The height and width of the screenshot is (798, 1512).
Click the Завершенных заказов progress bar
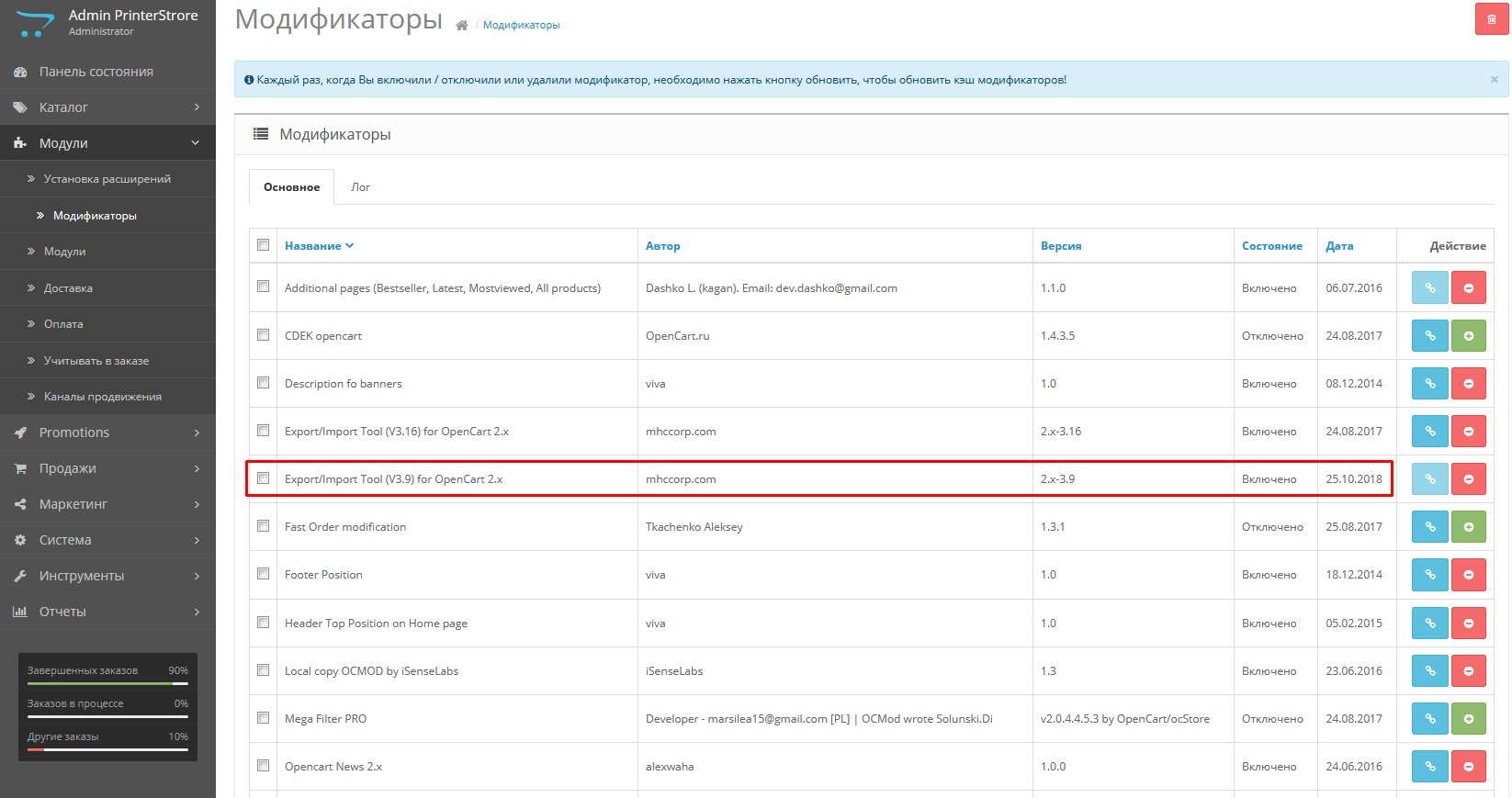[x=107, y=683]
